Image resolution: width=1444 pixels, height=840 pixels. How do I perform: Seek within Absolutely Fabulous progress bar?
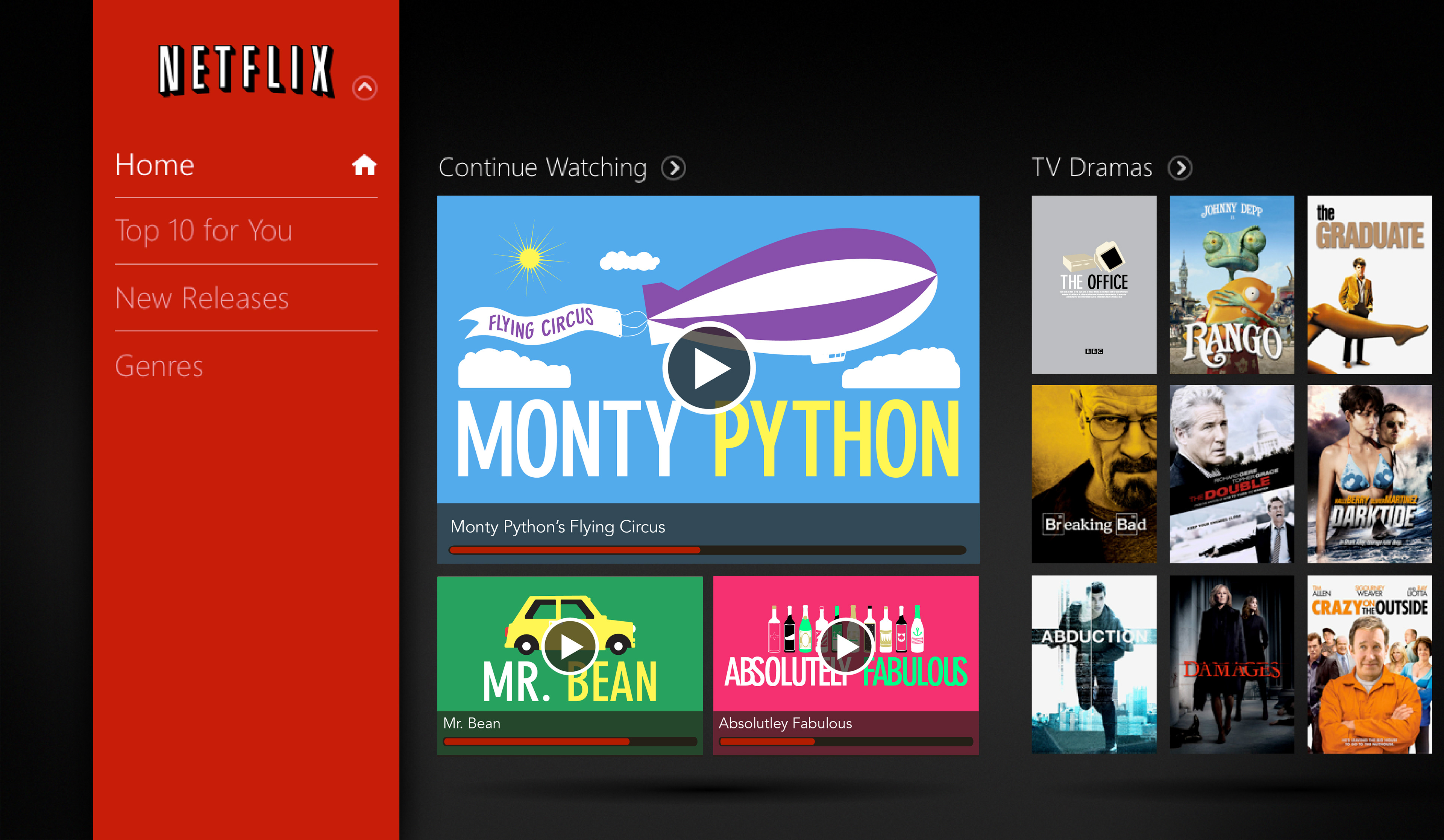tap(846, 742)
